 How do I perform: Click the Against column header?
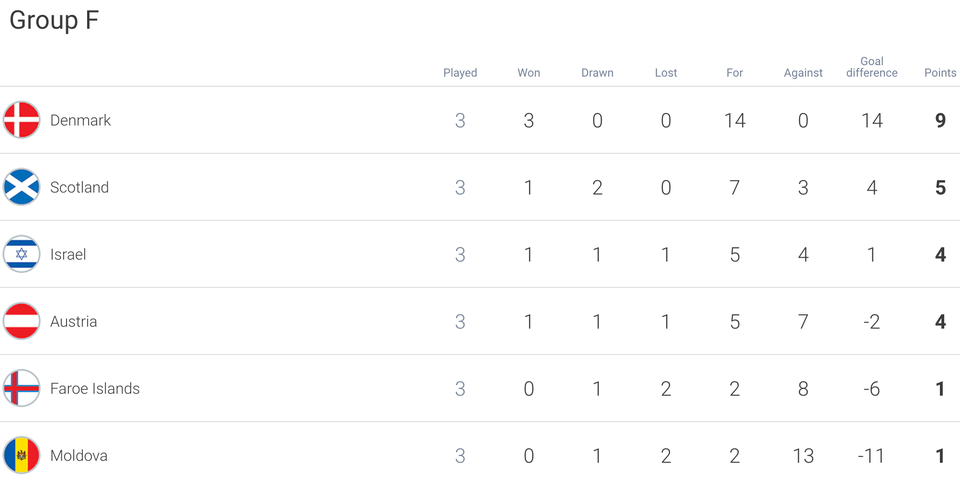click(803, 73)
